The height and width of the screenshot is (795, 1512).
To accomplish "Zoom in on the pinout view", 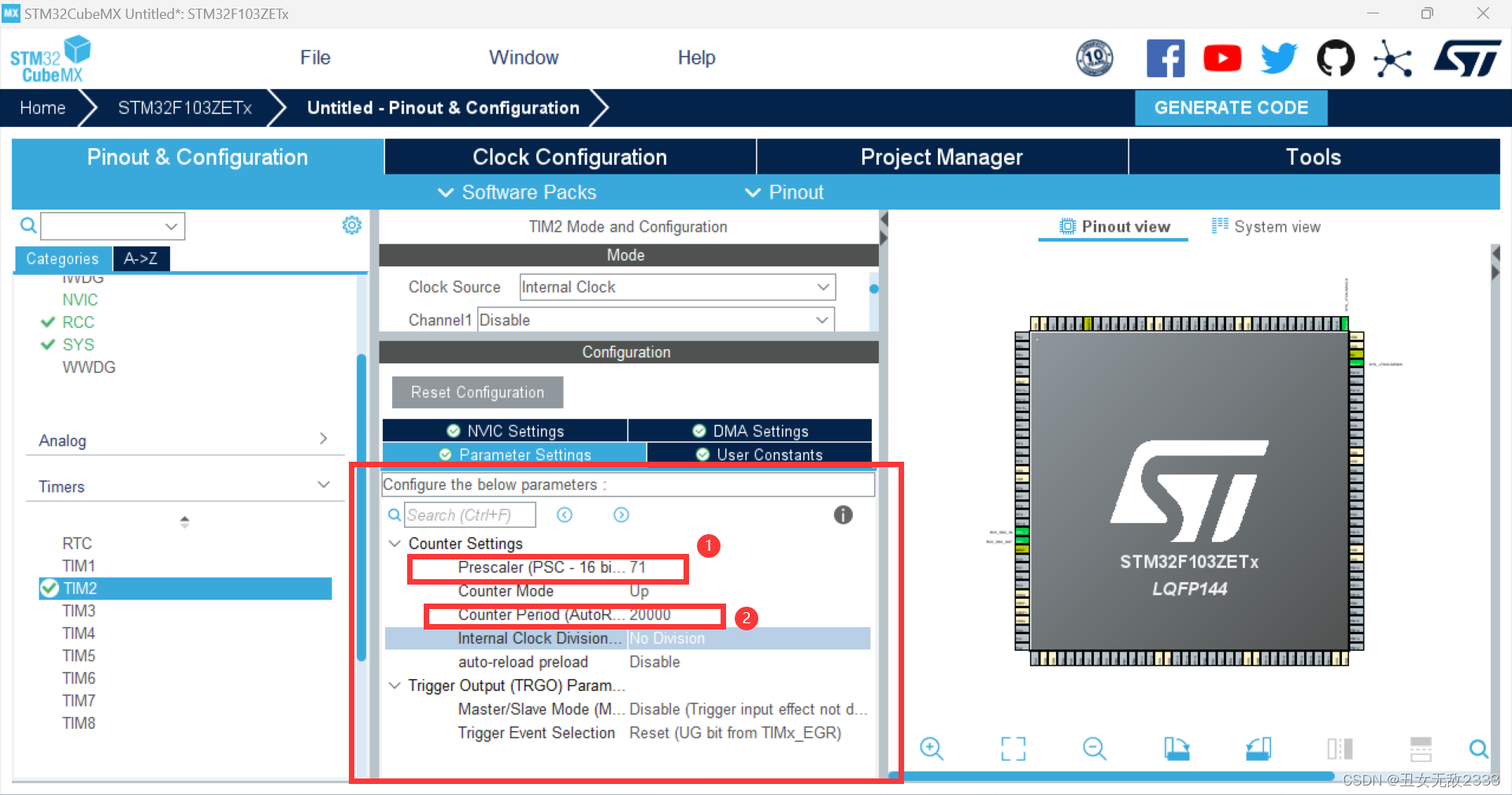I will [932, 749].
